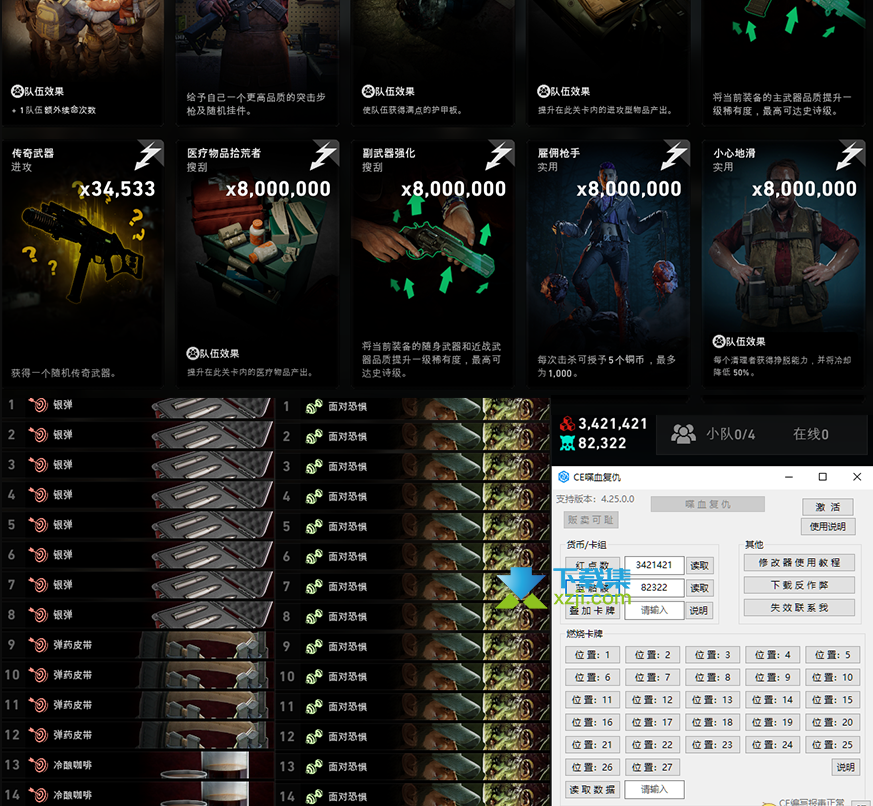Click the 在线0 tab
873x806 pixels.
(x=811, y=434)
